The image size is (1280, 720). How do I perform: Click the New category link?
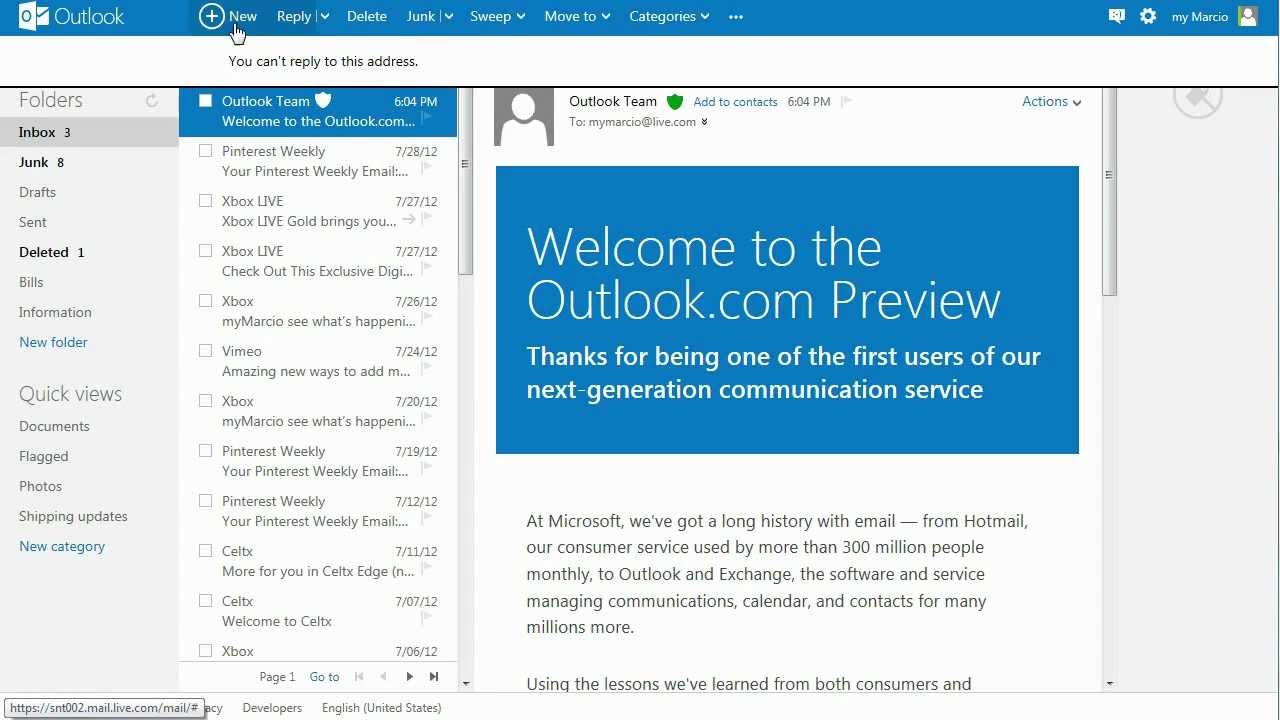62,546
